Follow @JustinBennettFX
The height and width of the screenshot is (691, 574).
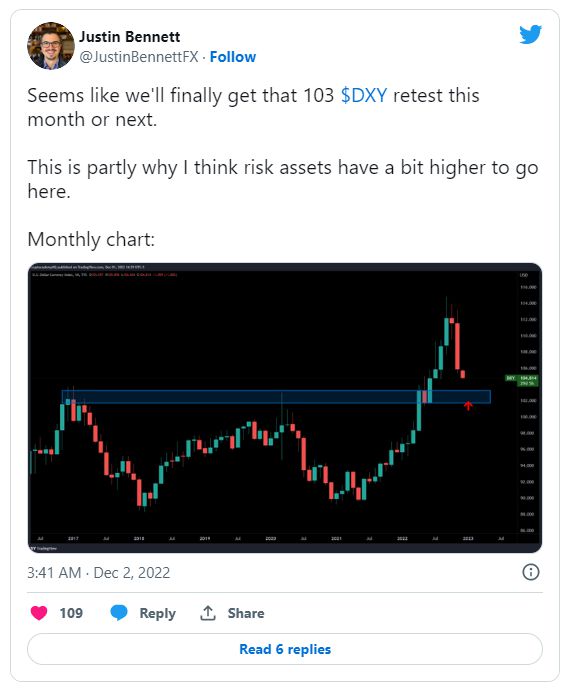233,57
